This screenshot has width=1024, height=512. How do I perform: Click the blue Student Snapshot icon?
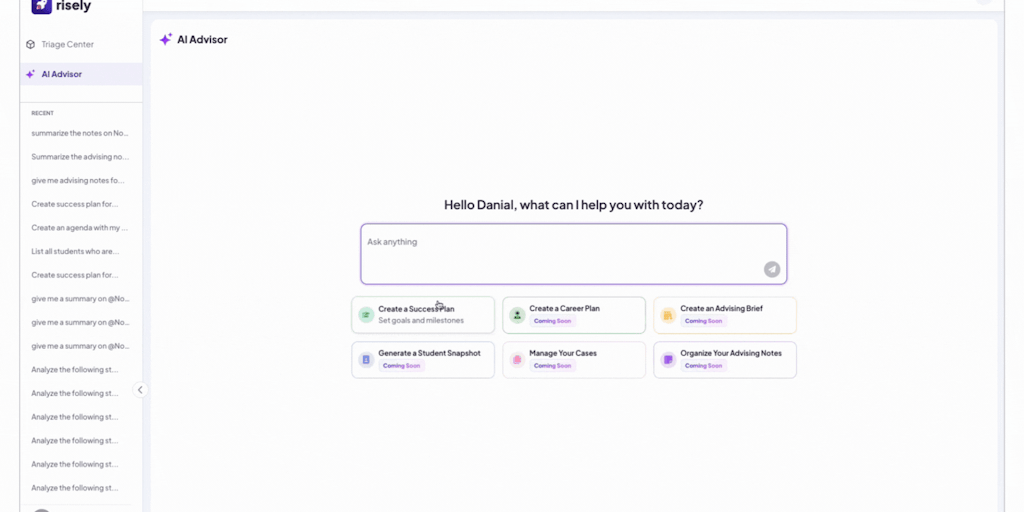coord(366,360)
